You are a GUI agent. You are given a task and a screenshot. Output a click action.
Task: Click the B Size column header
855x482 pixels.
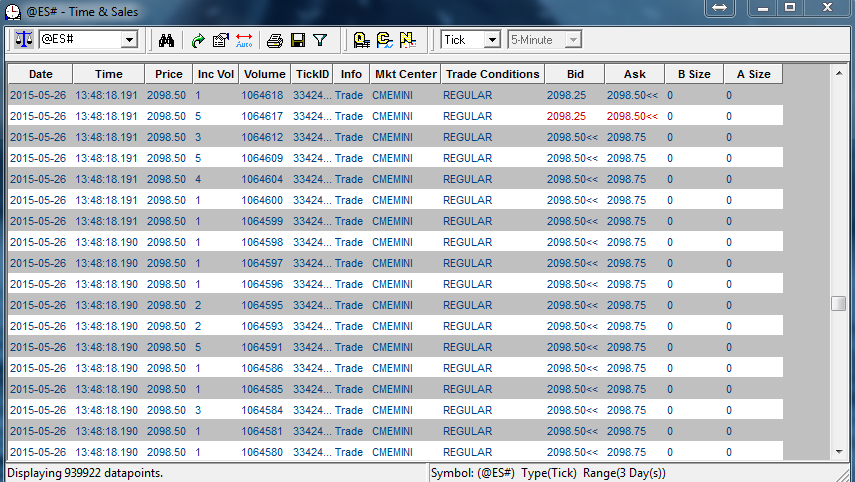point(694,74)
